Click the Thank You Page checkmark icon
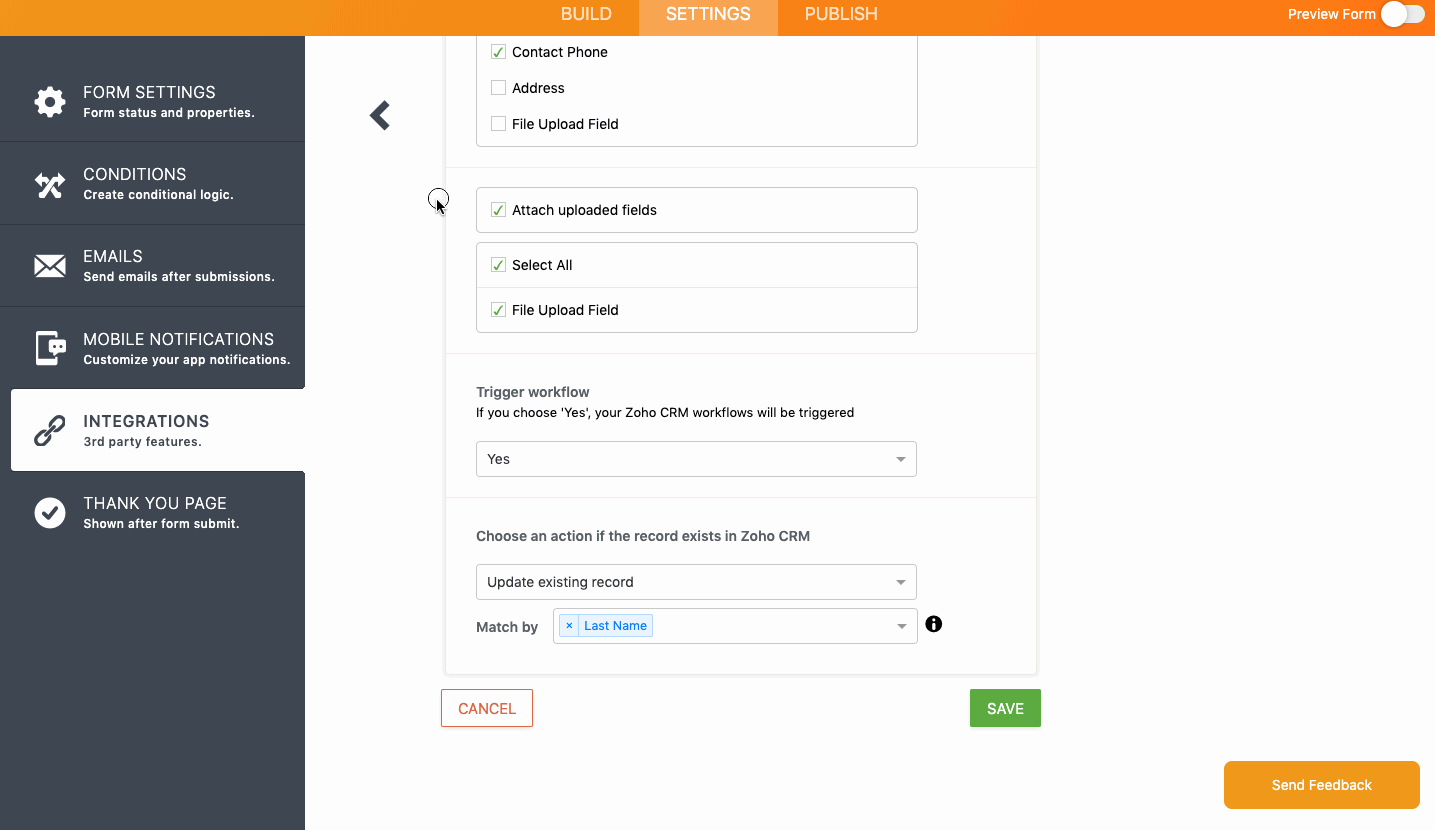The width and height of the screenshot is (1435, 830). tap(50, 513)
